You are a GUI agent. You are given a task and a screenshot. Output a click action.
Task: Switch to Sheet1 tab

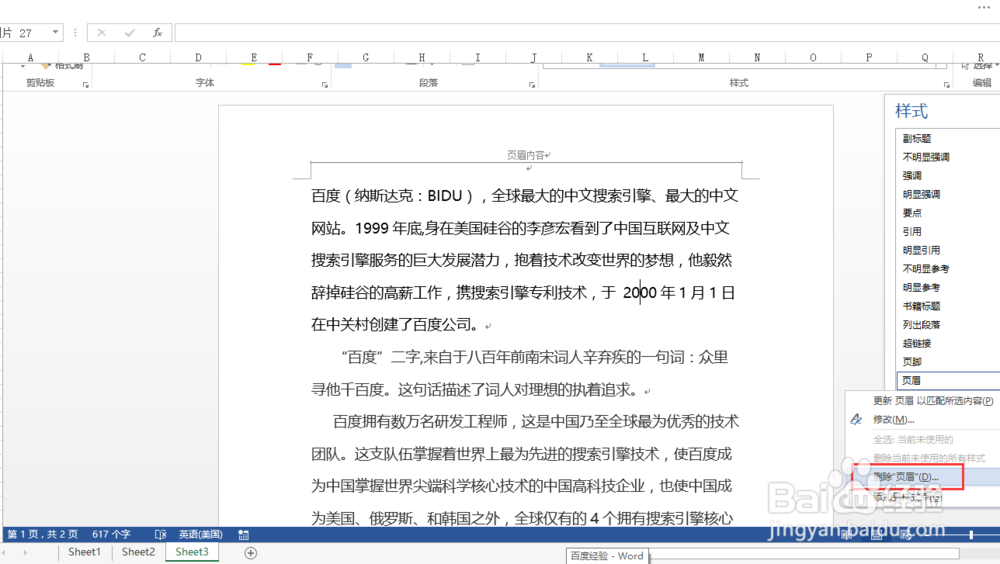(x=84, y=552)
